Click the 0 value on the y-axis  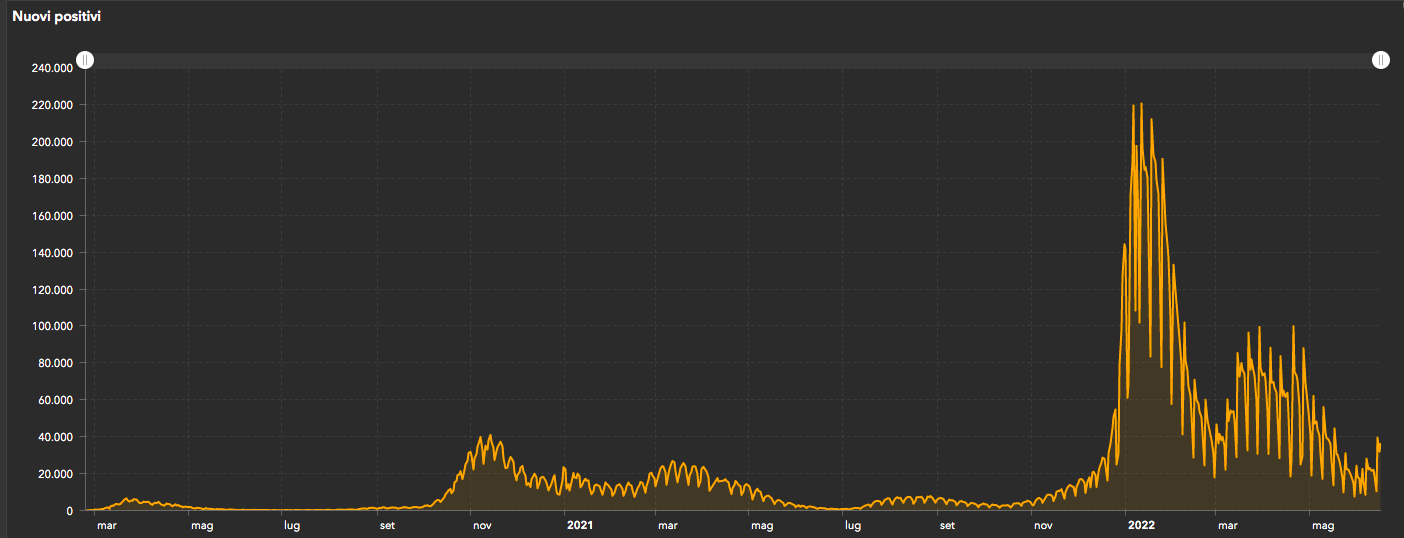click(69, 511)
